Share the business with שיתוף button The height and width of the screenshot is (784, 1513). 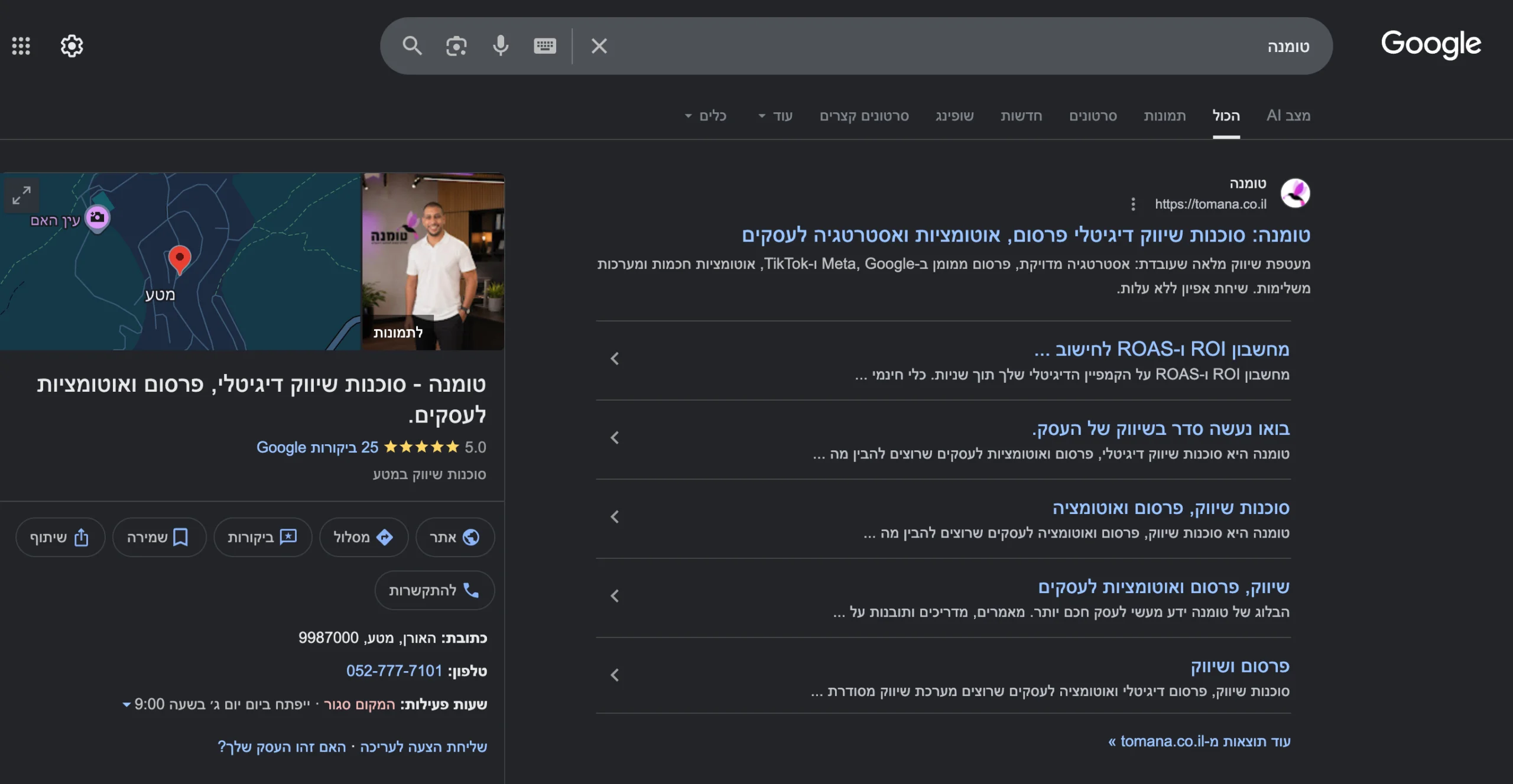pyautogui.click(x=60, y=537)
